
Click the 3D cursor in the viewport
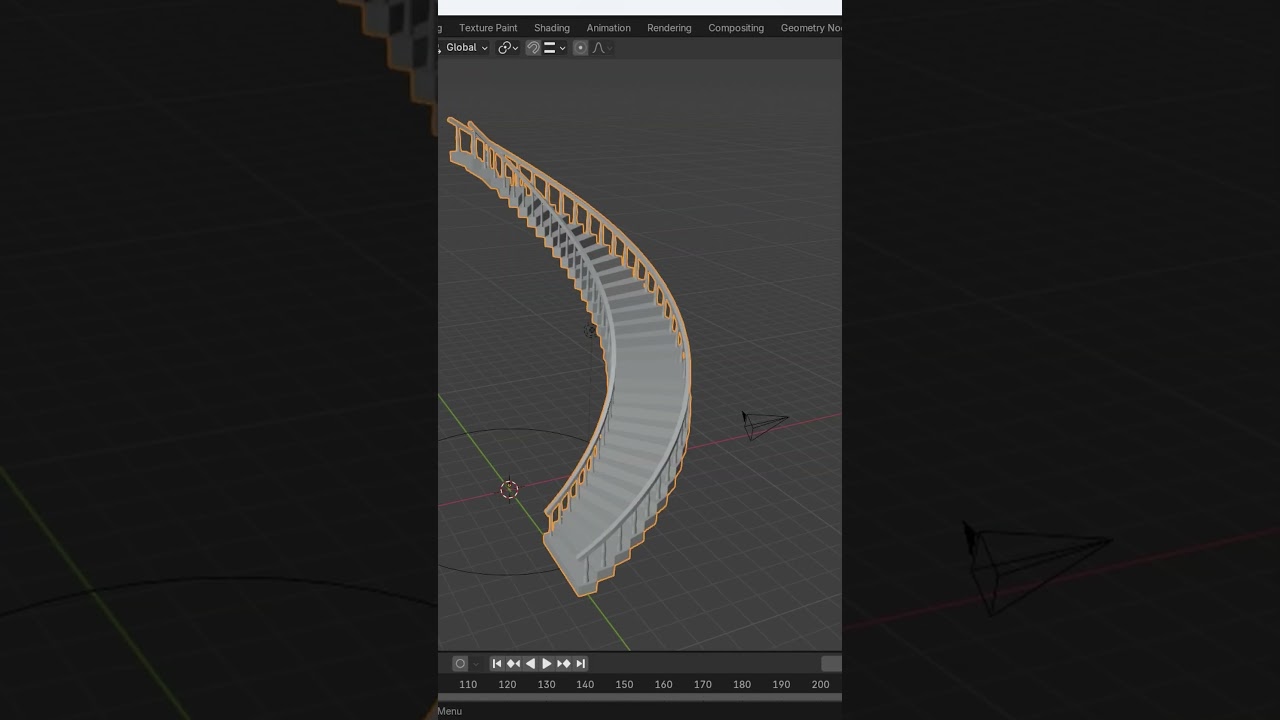pos(509,489)
